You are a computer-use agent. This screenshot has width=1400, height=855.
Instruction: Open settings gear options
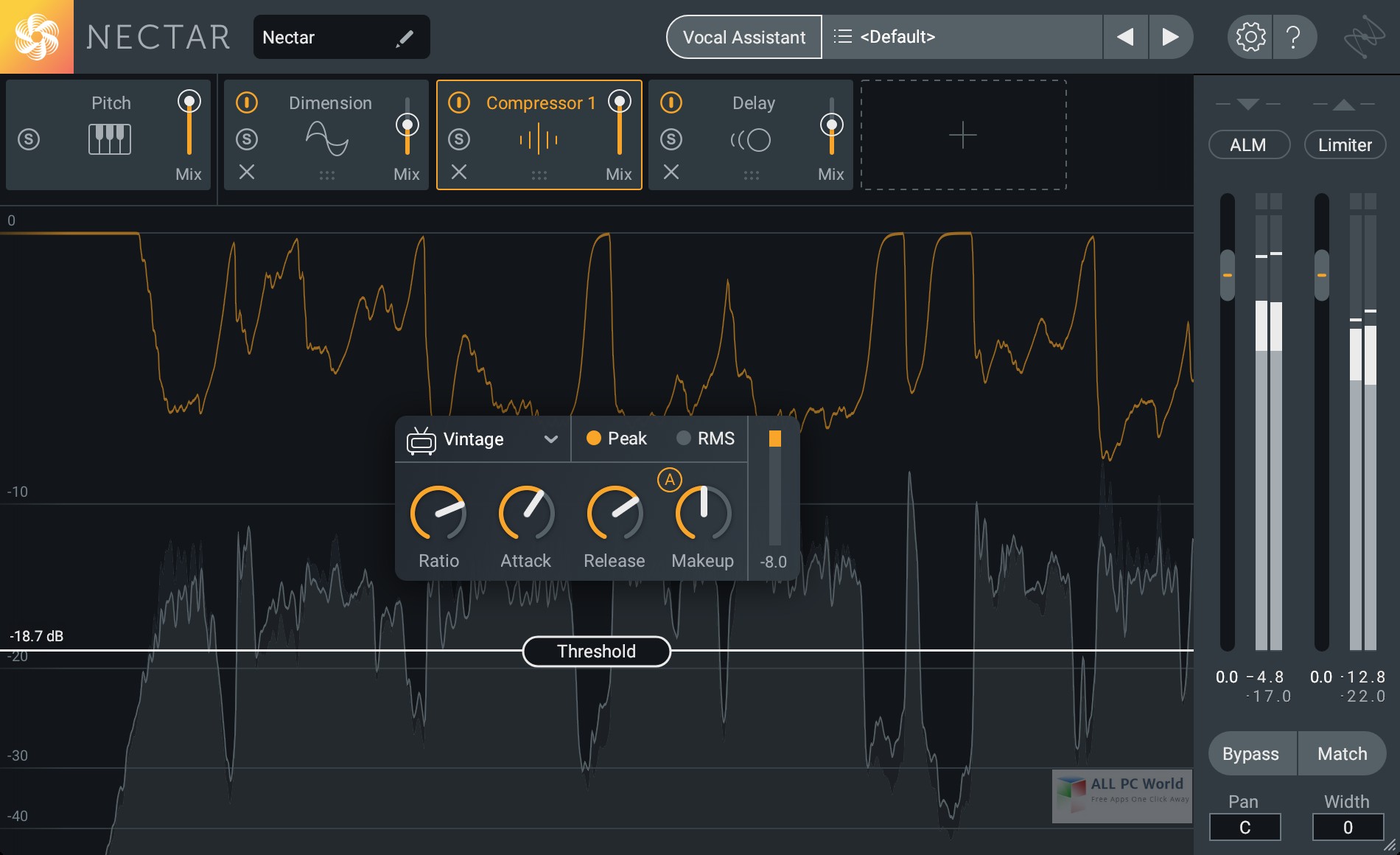[x=1250, y=37]
